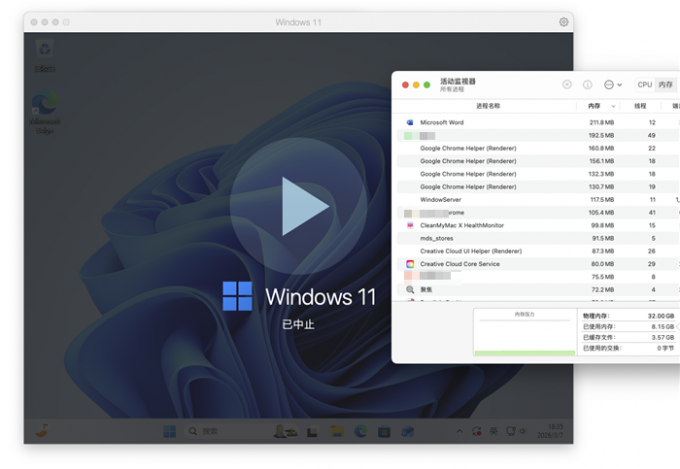Click the 已中止 suspended status text
680x469 pixels.
[x=298, y=324]
